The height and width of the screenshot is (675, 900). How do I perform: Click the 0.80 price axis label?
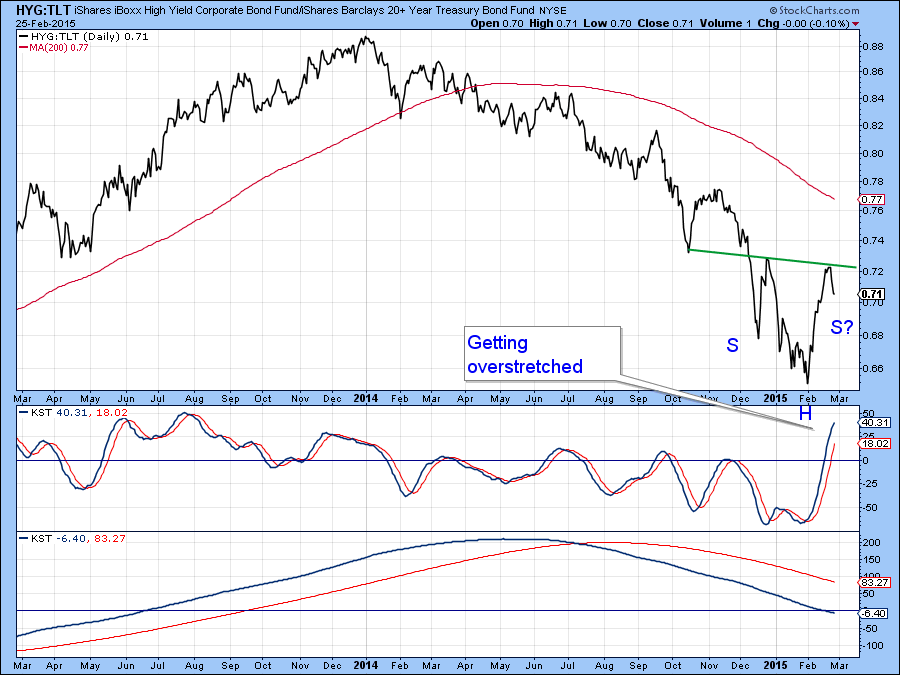coord(873,153)
